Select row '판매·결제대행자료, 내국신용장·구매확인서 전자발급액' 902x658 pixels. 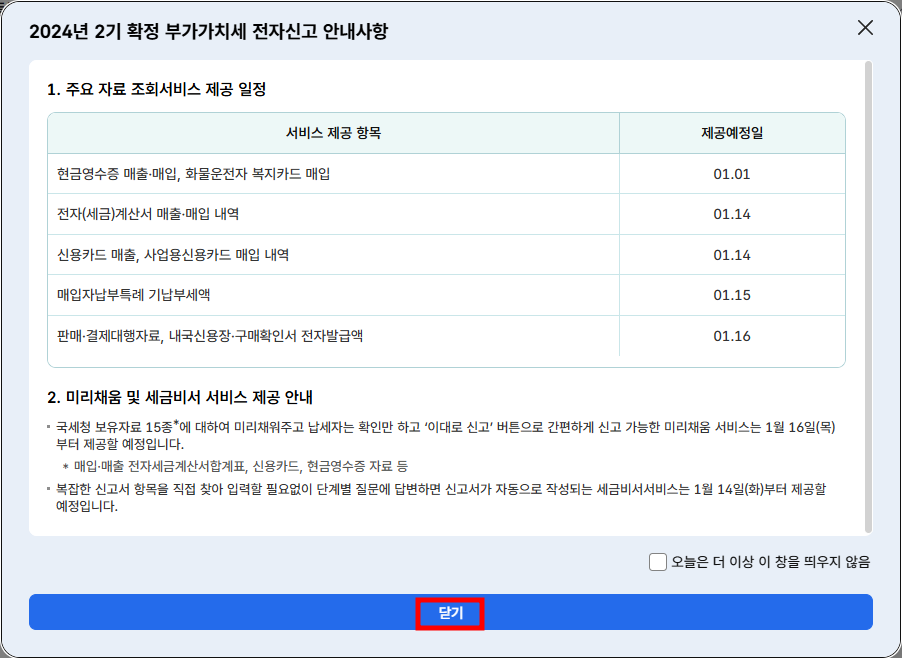pyautogui.click(x=446, y=336)
